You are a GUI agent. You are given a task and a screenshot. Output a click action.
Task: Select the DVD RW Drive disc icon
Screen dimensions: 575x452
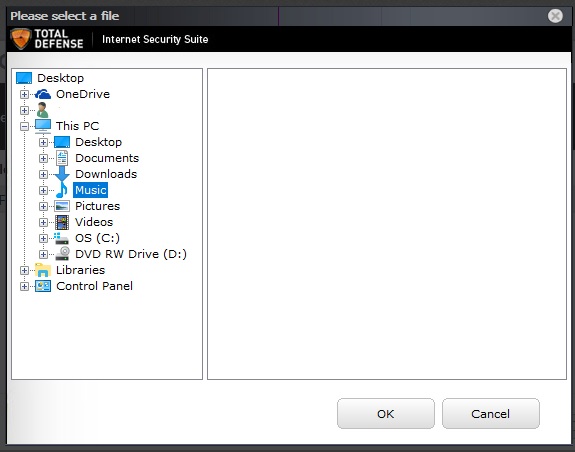click(x=62, y=254)
